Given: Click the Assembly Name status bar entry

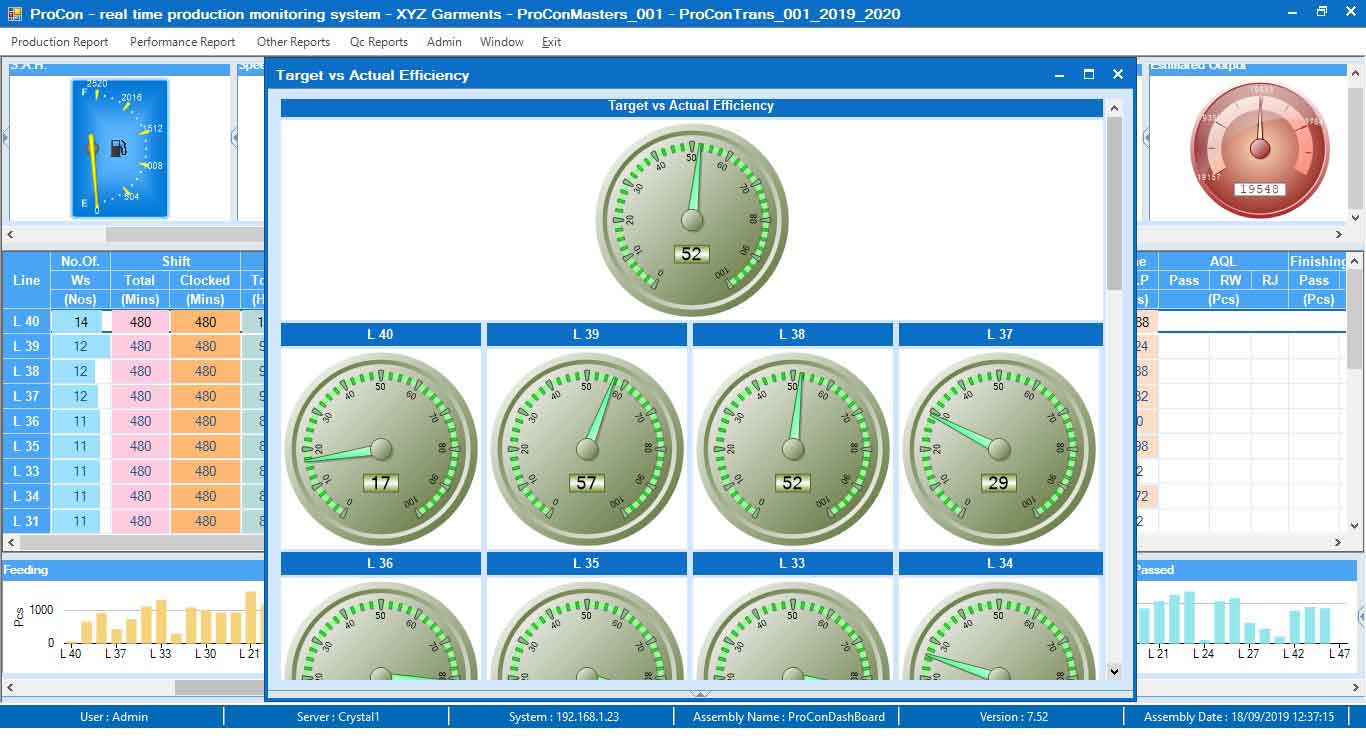Looking at the screenshot, I should [789, 717].
